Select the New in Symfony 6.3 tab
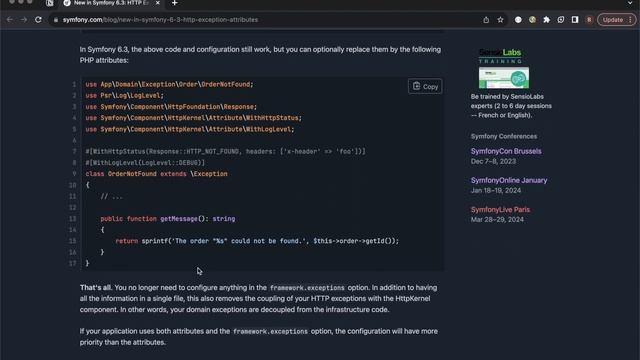This screenshot has height=360, width=640. point(111,3)
